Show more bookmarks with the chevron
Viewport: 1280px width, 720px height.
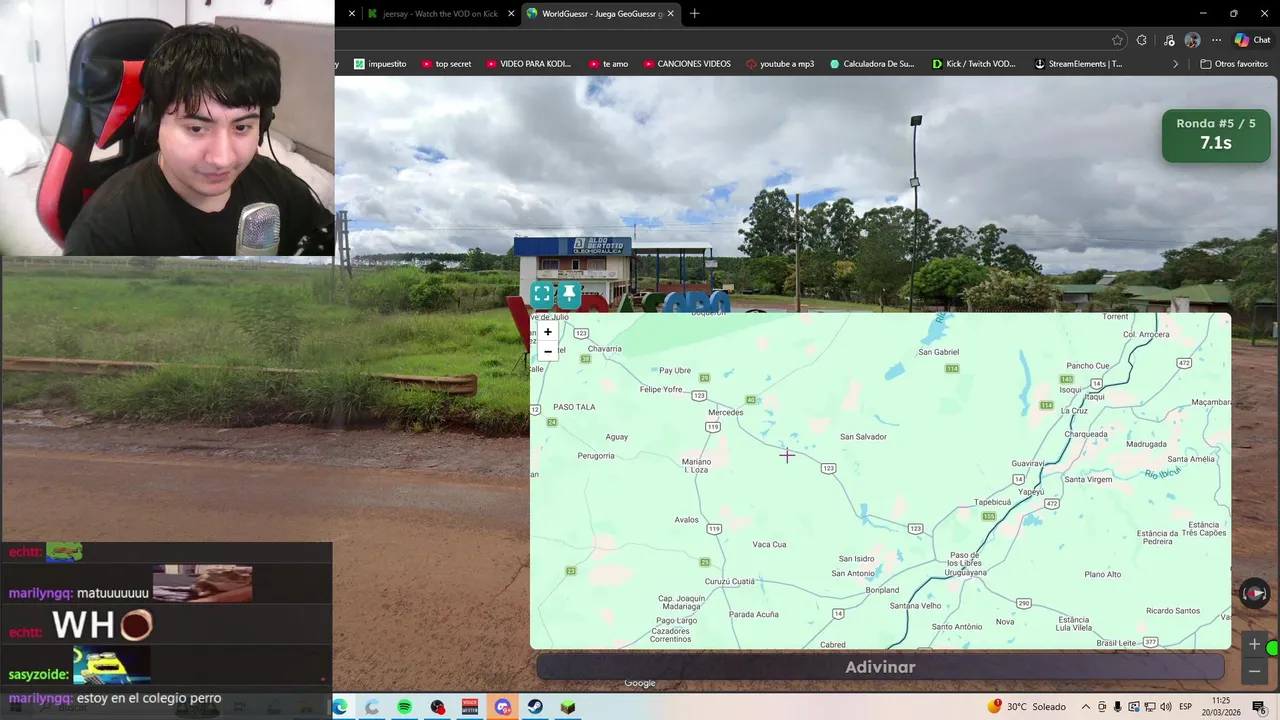tap(1176, 64)
